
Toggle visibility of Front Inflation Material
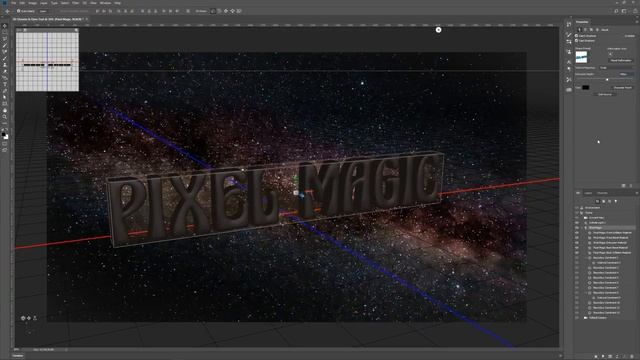(x=577, y=233)
